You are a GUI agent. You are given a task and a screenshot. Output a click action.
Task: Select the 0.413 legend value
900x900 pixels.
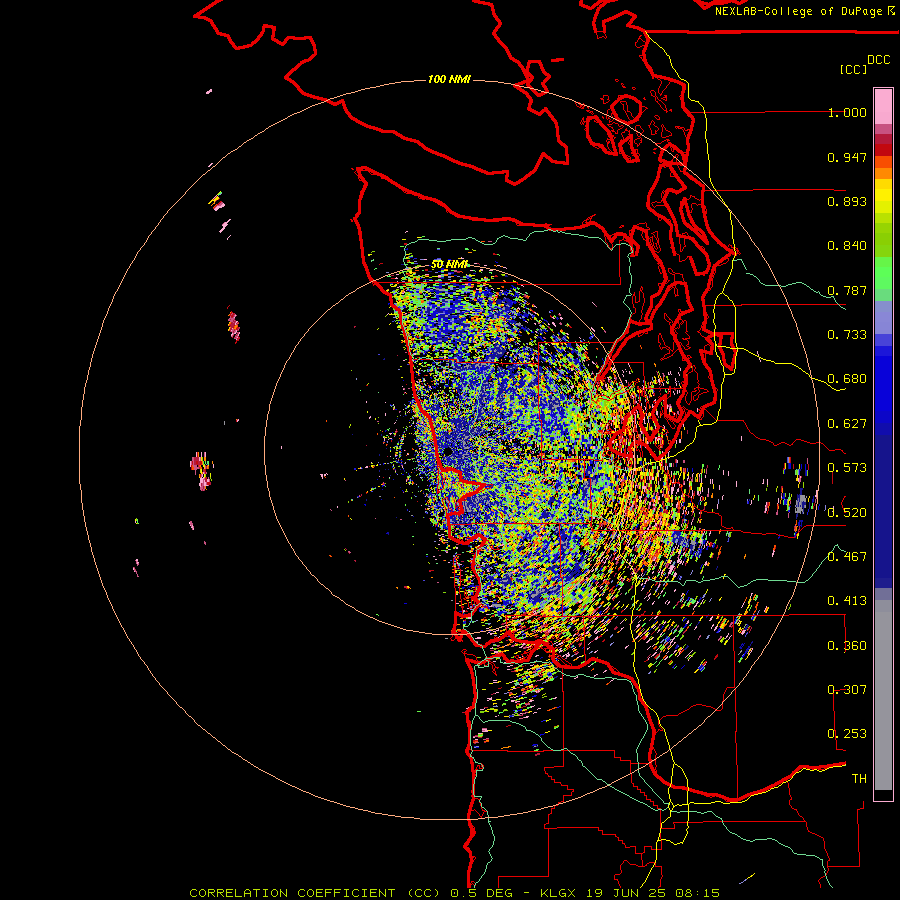click(x=847, y=601)
